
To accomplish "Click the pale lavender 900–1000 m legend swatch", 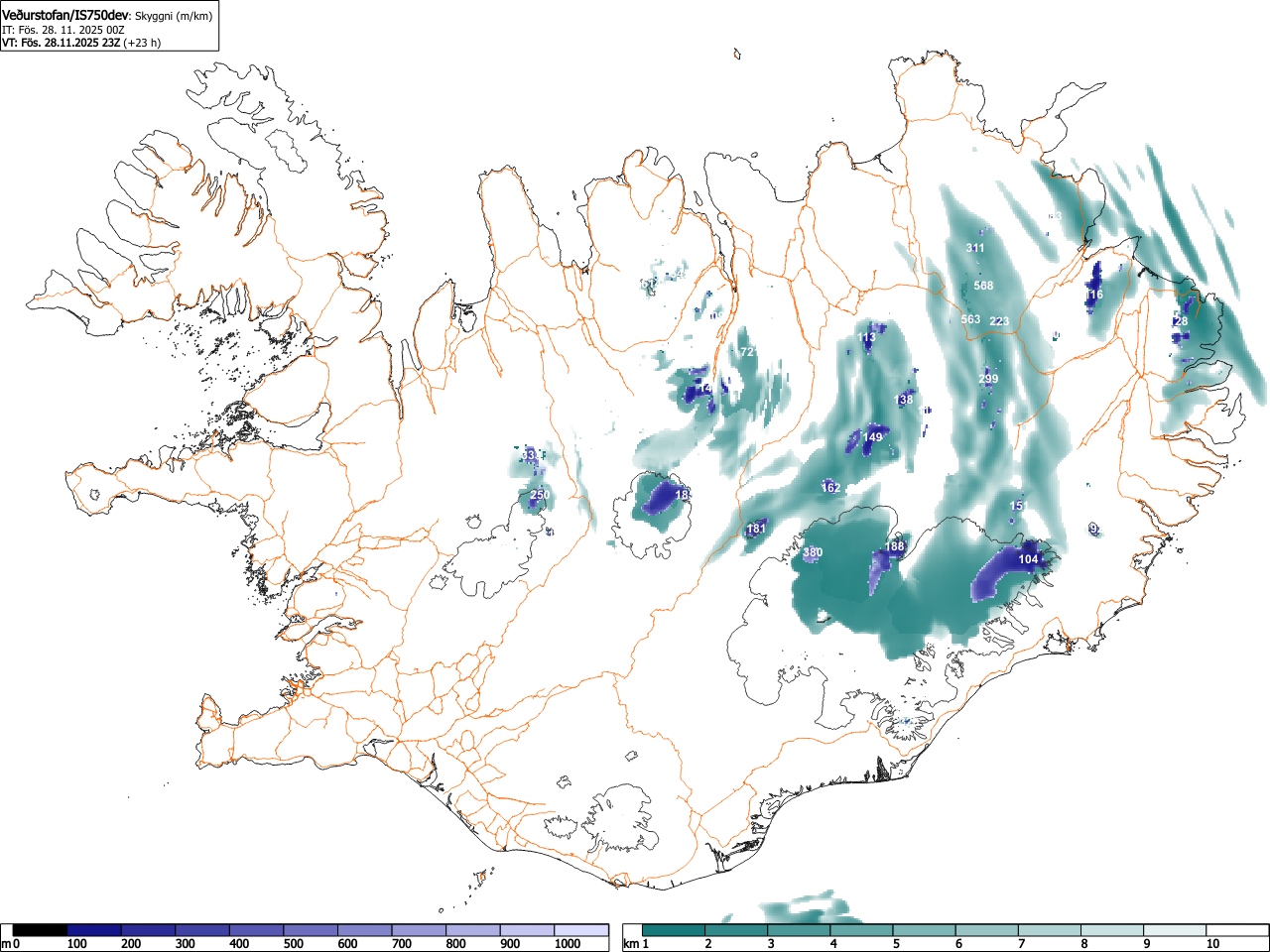I will 527,930.
